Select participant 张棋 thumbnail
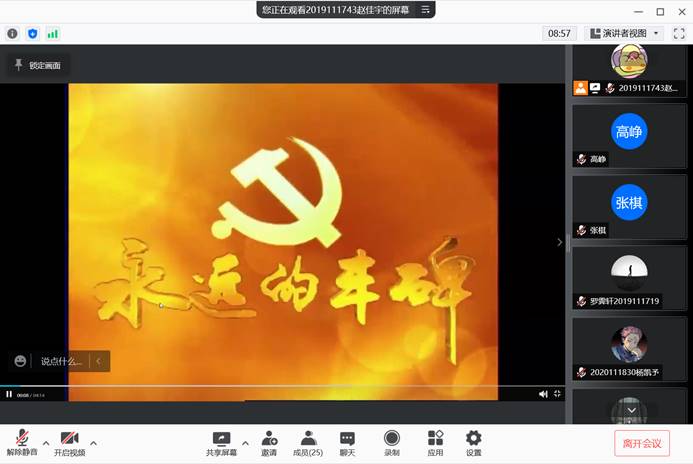693x464 pixels. [x=629, y=203]
